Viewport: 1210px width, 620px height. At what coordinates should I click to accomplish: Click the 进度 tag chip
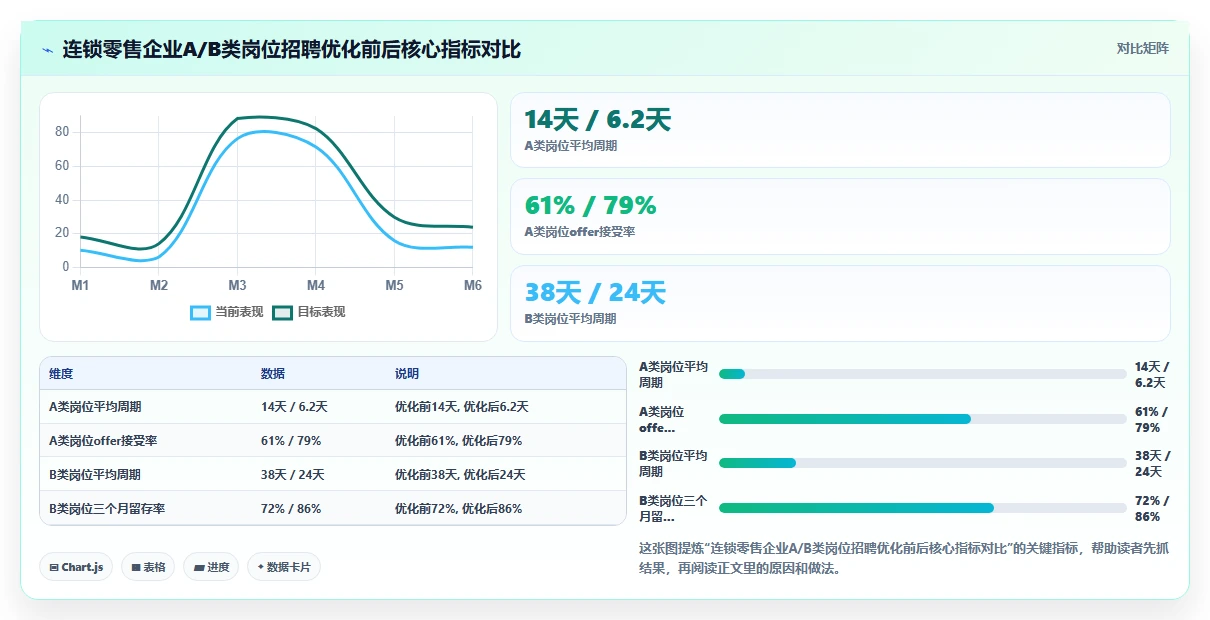pos(211,567)
